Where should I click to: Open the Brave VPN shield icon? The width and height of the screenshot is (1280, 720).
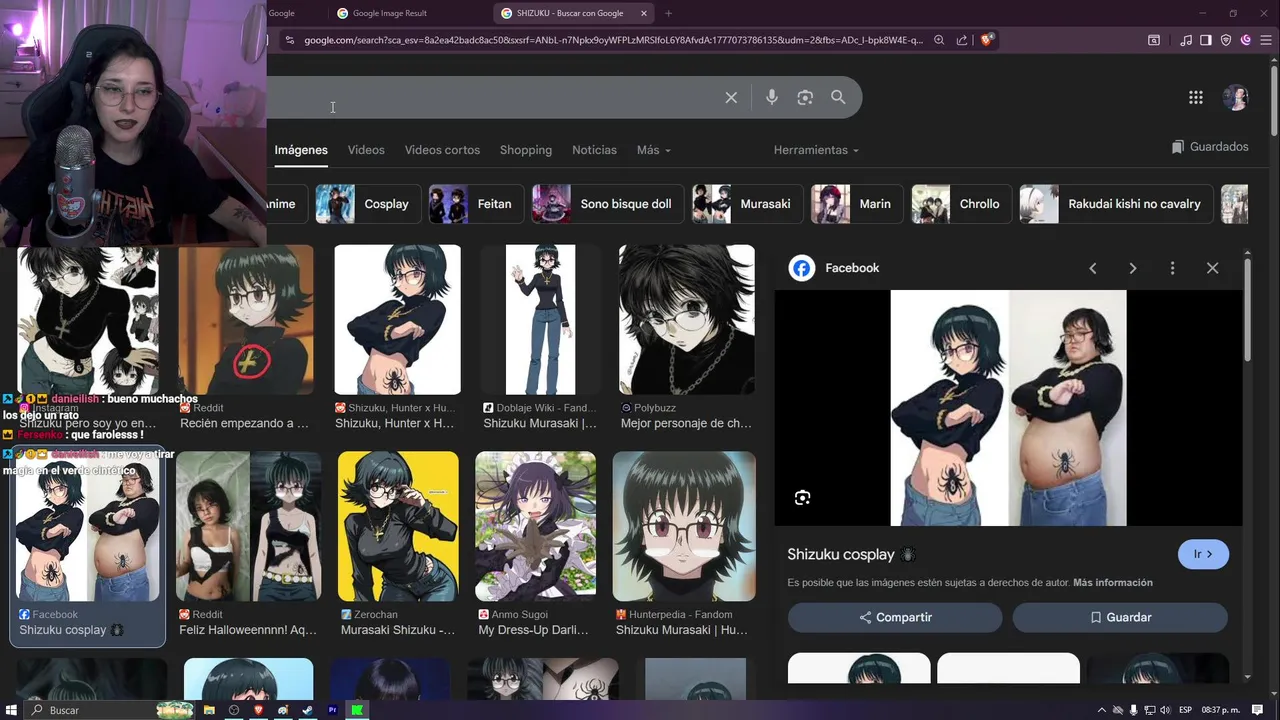[1226, 40]
